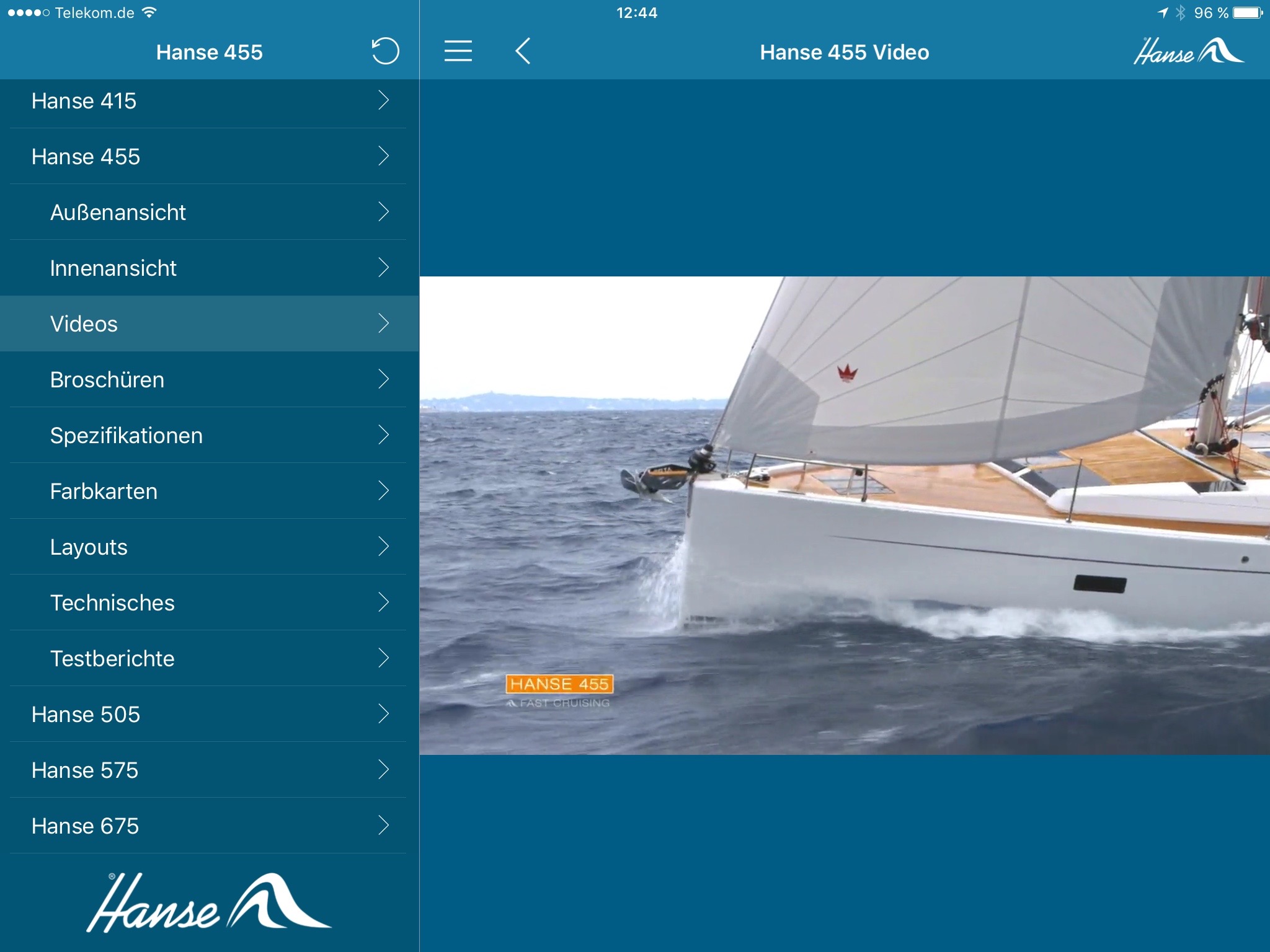The height and width of the screenshot is (952, 1270).
Task: Go back with the left arrow icon
Action: (523, 51)
